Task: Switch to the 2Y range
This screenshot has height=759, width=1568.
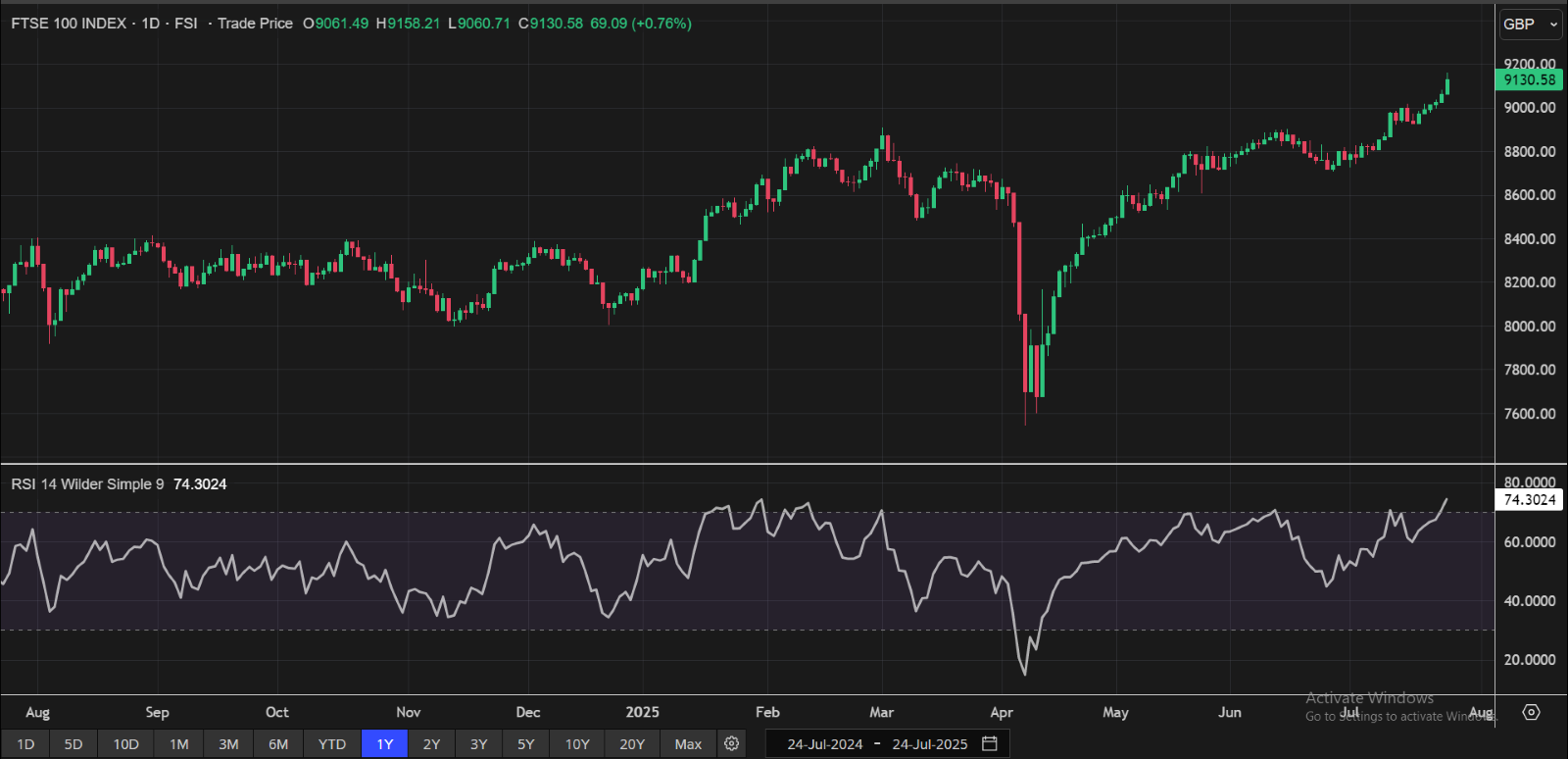Action: [431, 744]
